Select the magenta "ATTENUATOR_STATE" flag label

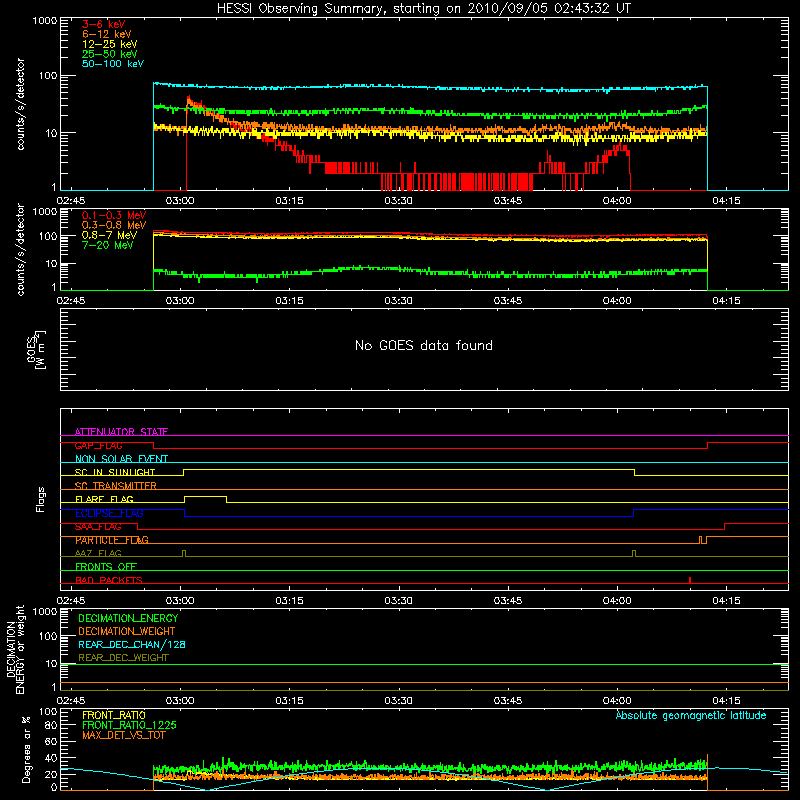point(121,432)
